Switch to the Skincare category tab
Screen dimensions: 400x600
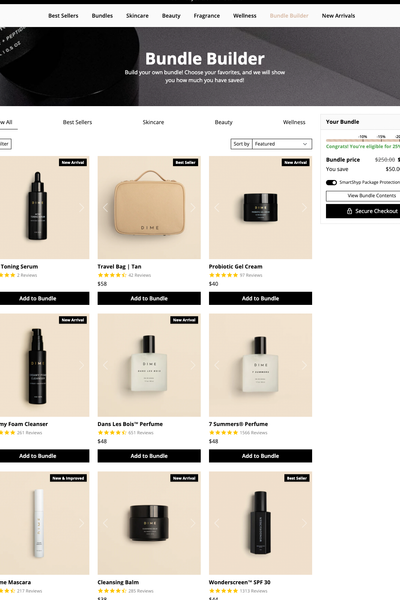click(x=153, y=122)
